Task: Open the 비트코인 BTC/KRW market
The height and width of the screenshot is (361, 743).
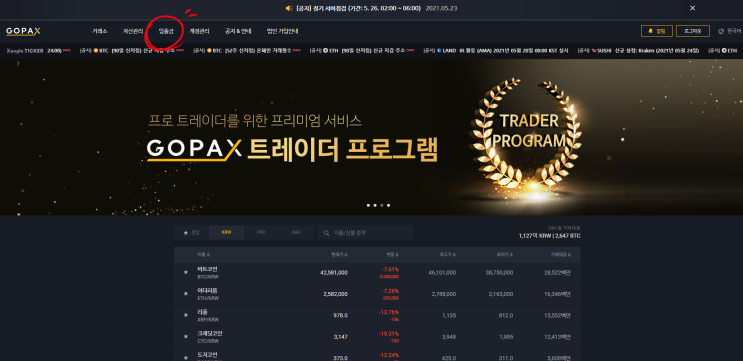Action: 377,272
